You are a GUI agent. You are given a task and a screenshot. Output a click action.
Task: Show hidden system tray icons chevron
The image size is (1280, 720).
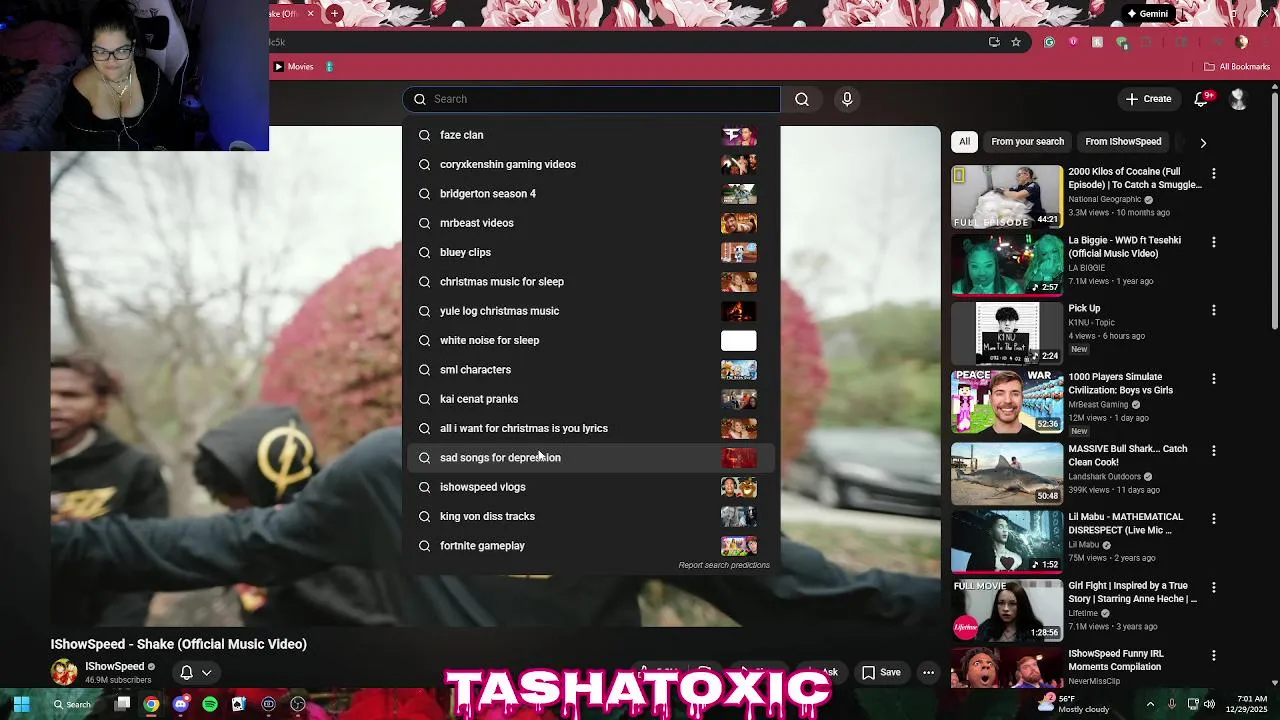point(1150,704)
